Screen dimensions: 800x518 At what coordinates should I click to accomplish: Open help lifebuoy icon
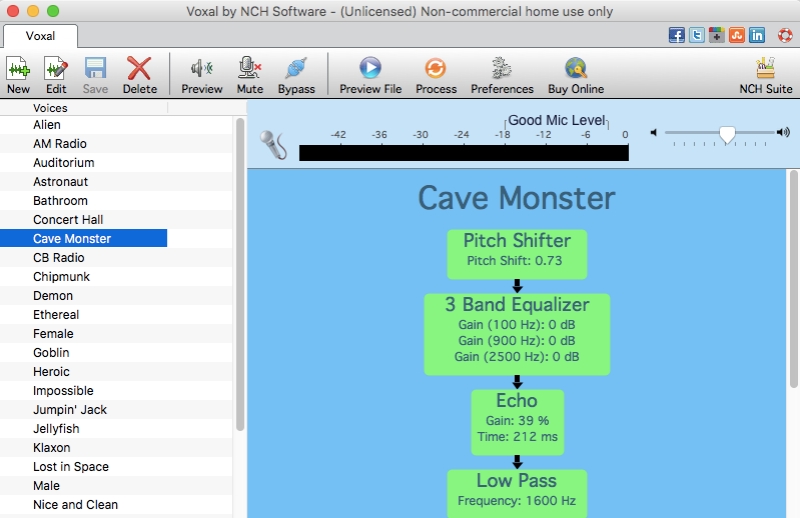tap(785, 35)
